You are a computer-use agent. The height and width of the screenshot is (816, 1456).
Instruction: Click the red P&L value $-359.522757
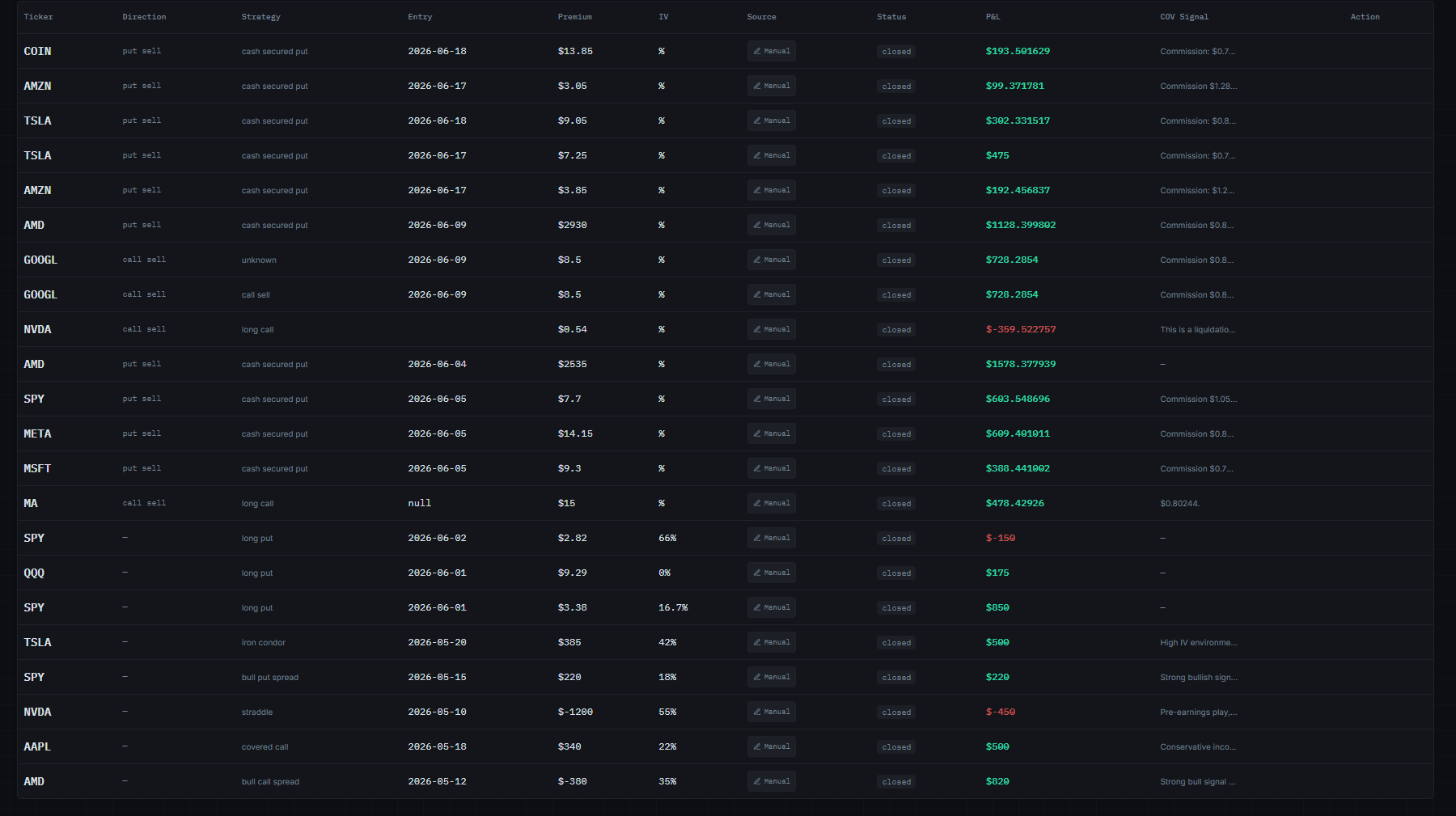click(1021, 329)
